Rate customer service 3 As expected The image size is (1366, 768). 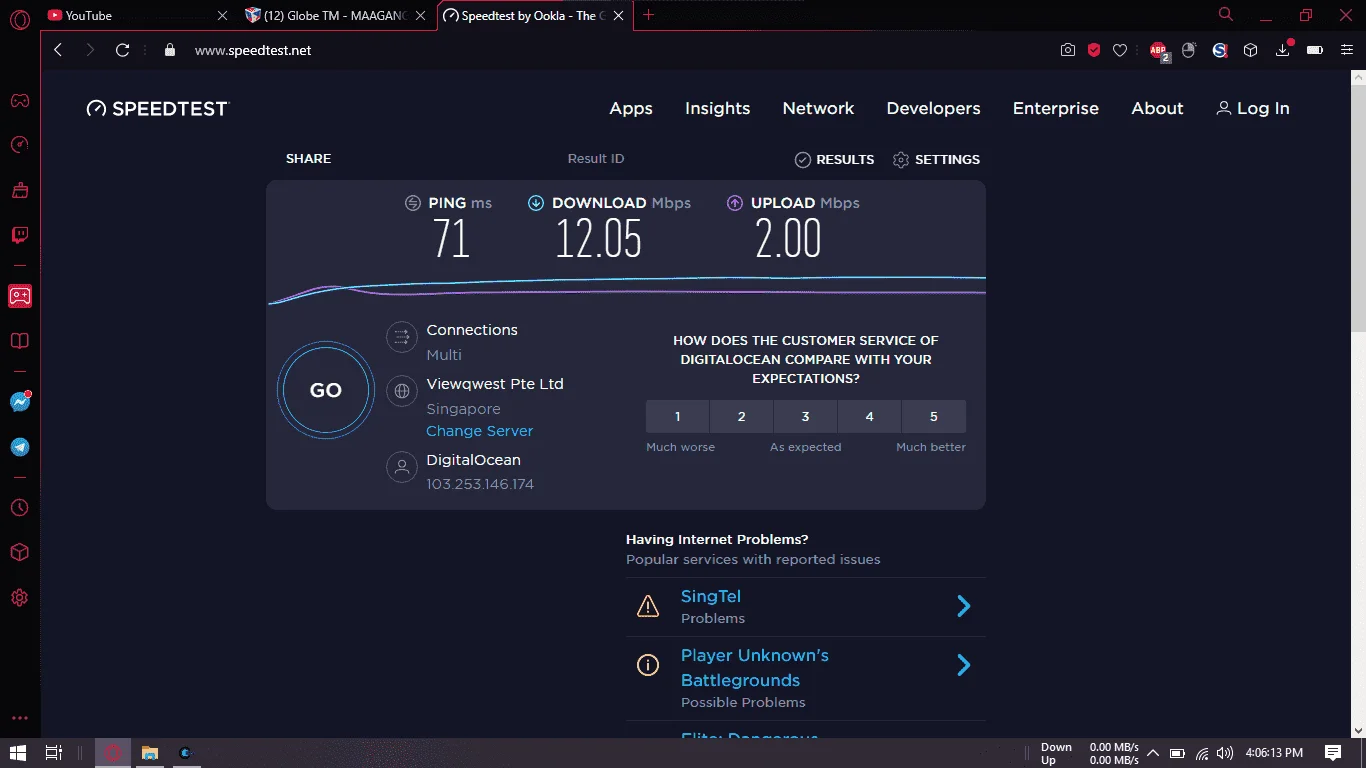(805, 417)
